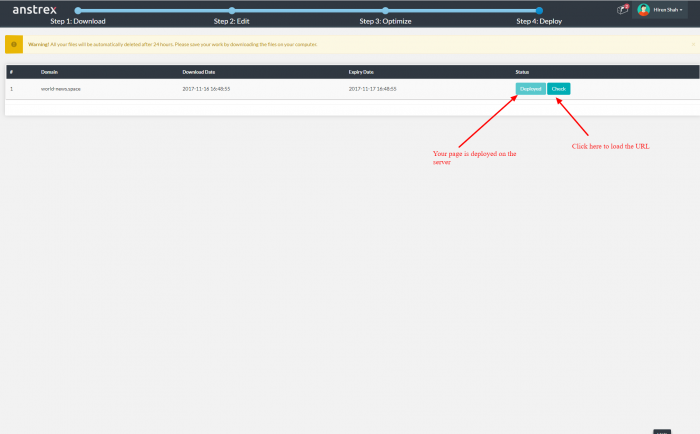This screenshot has width=700, height=434.
Task: Click the Download Date column header
Action: (x=201, y=72)
